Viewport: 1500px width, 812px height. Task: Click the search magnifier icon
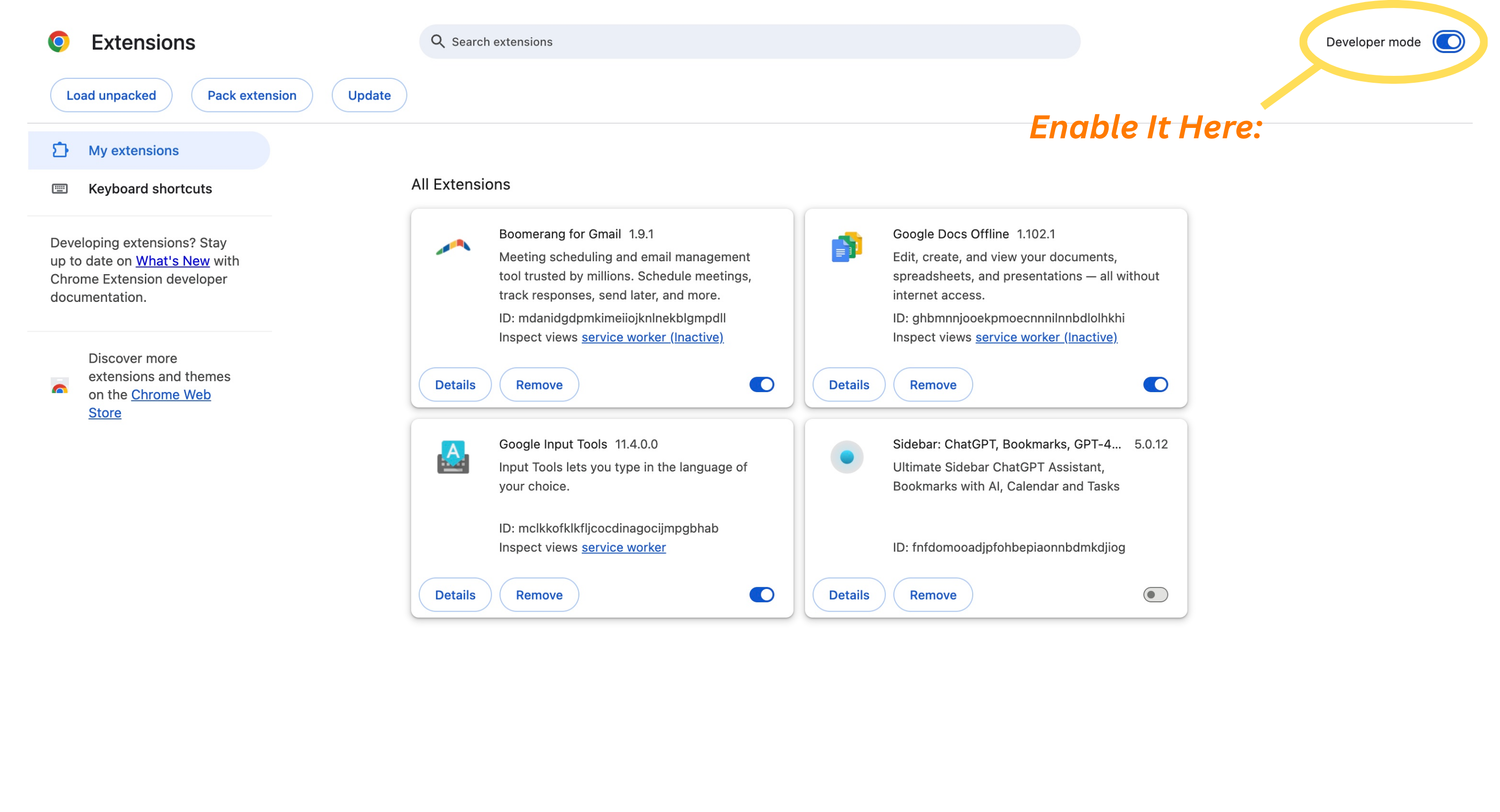(437, 41)
